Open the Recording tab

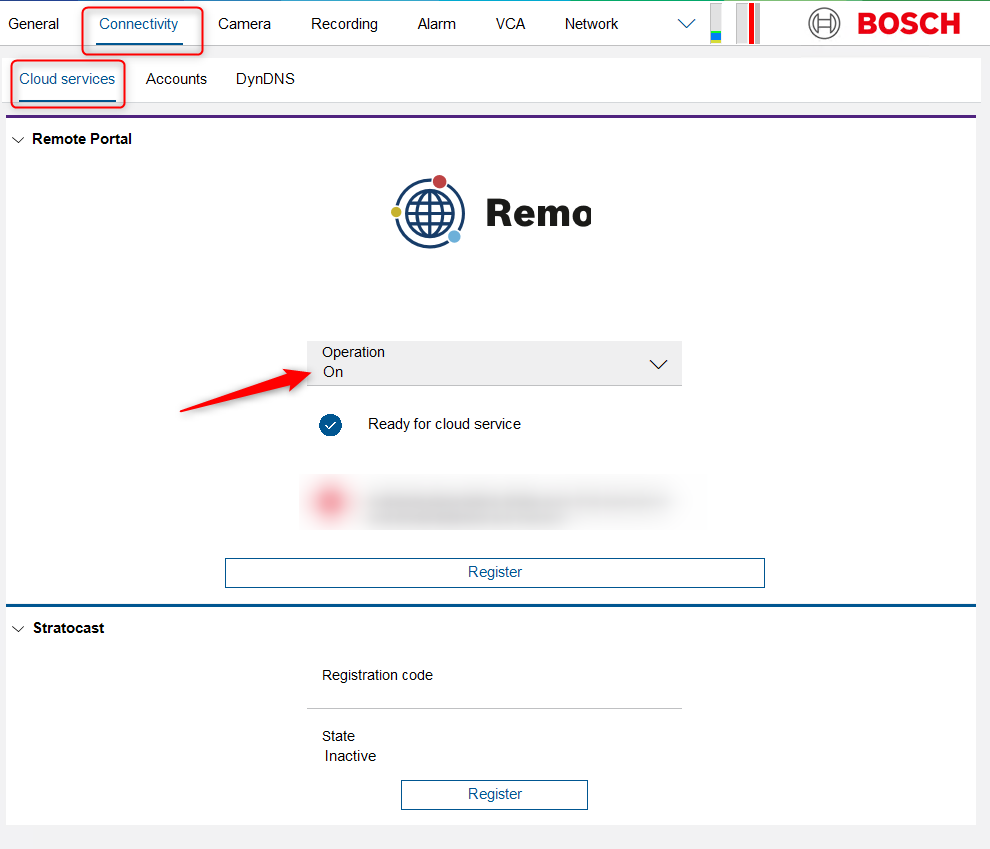(344, 24)
